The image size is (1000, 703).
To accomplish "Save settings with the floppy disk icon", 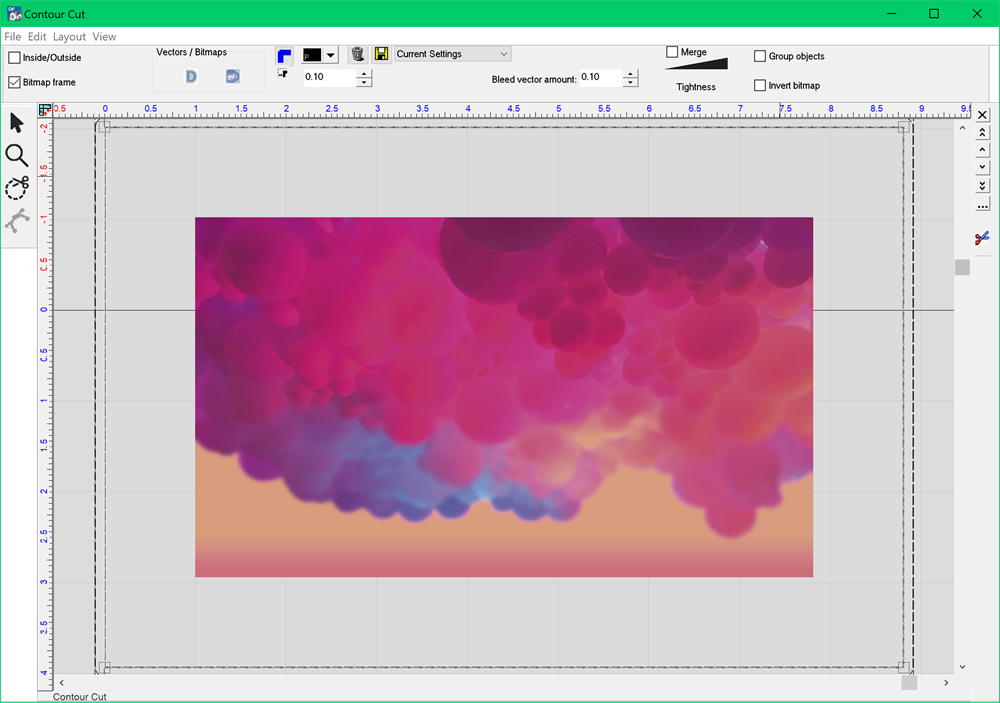I will [x=382, y=54].
